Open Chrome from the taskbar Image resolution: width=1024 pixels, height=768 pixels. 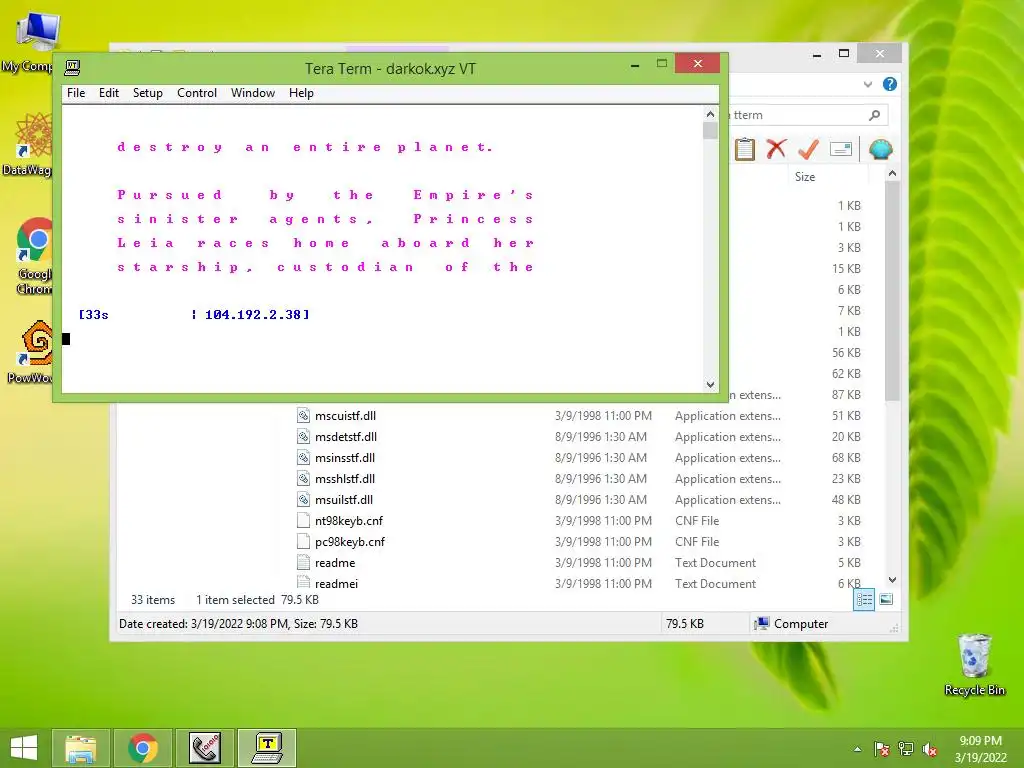[x=142, y=748]
